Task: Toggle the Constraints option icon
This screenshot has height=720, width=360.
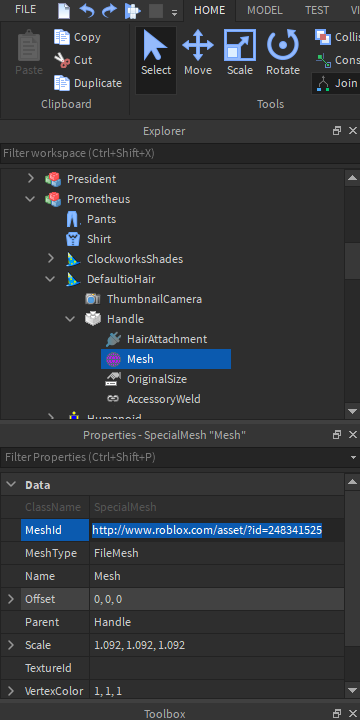Action: (323, 60)
